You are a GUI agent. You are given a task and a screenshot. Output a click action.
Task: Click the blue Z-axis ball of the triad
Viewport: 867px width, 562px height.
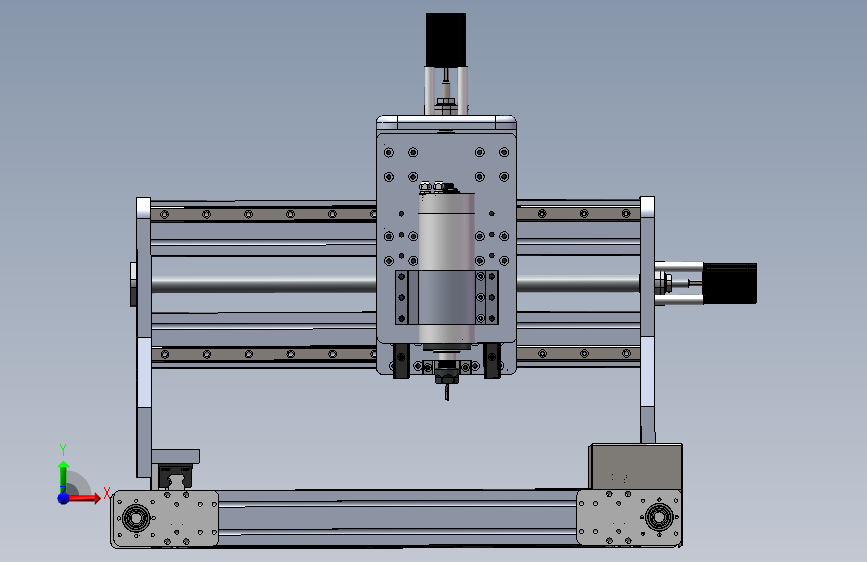tap(63, 498)
